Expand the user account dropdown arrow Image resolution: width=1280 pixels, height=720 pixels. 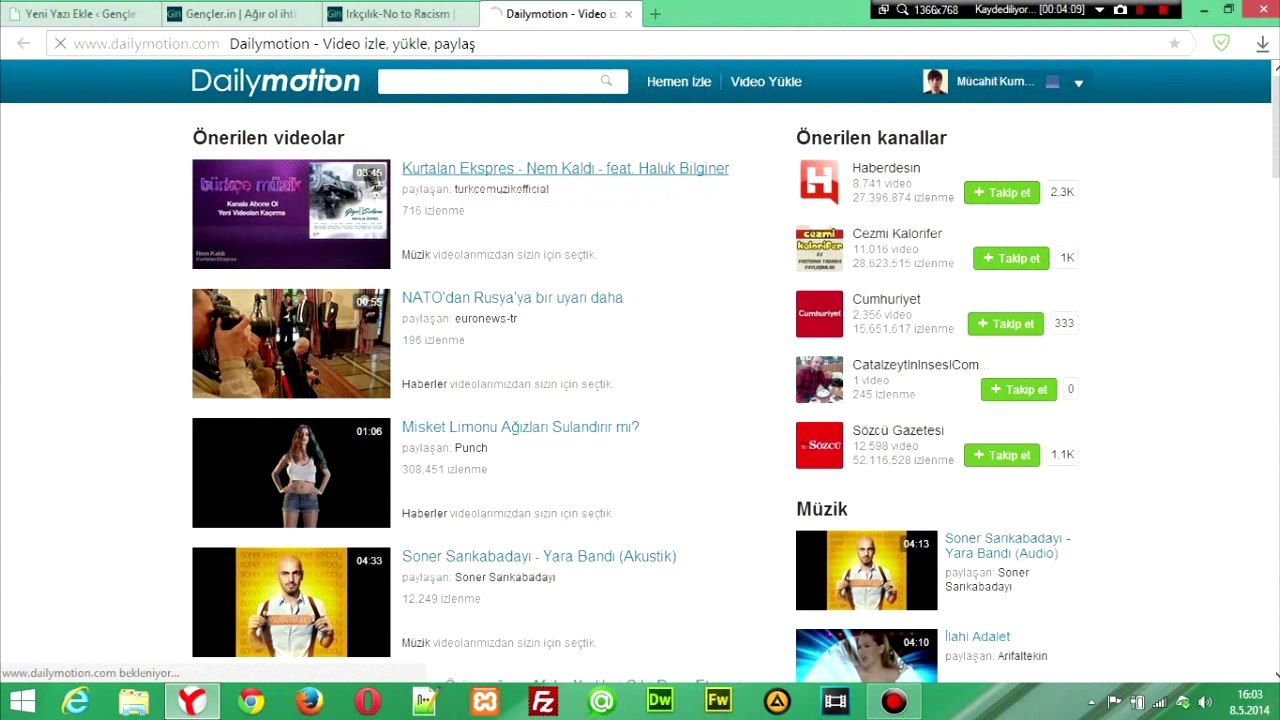tap(1079, 83)
